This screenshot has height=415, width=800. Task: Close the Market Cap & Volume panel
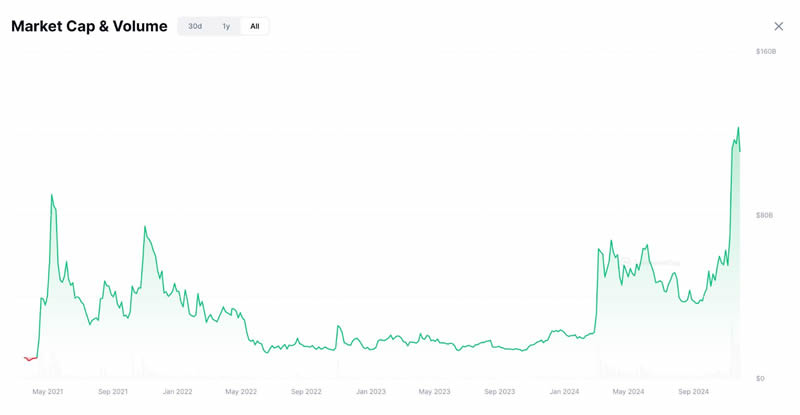point(779,26)
